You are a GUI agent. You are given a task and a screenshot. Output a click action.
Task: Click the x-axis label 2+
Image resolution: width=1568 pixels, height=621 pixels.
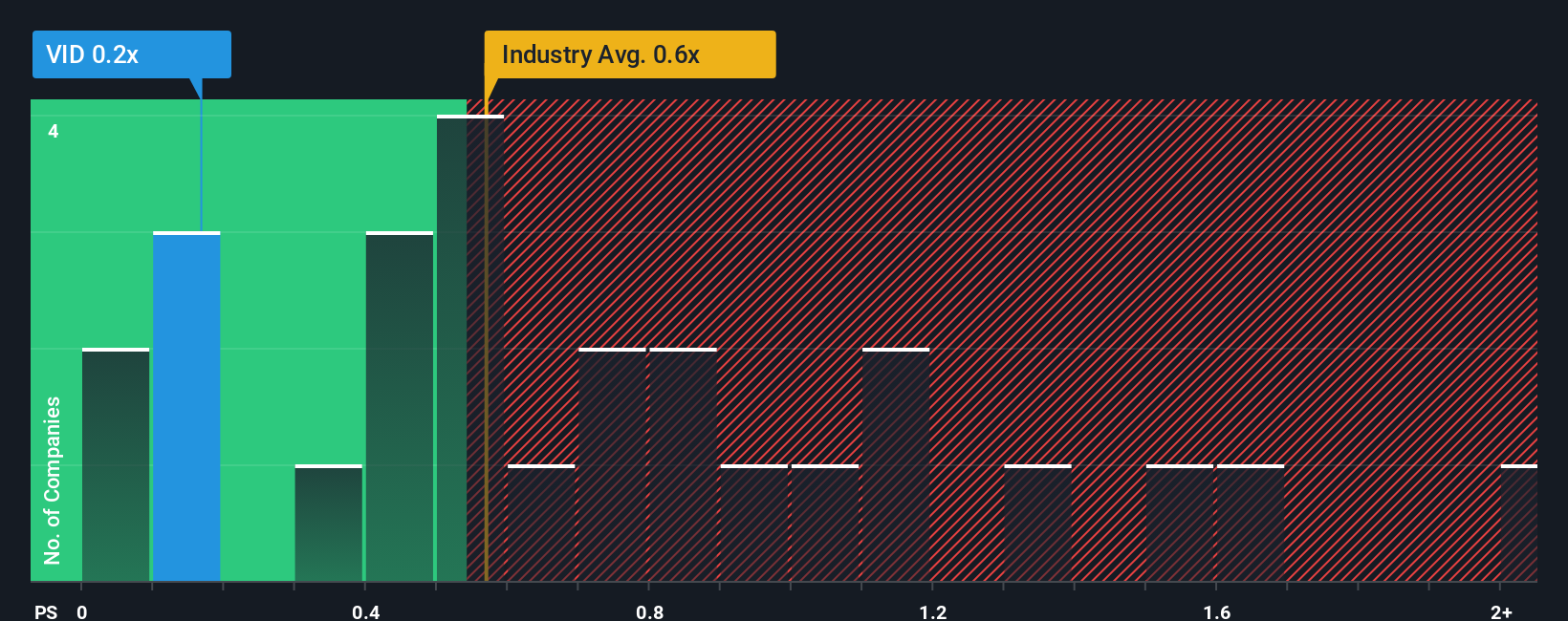pos(1501,611)
